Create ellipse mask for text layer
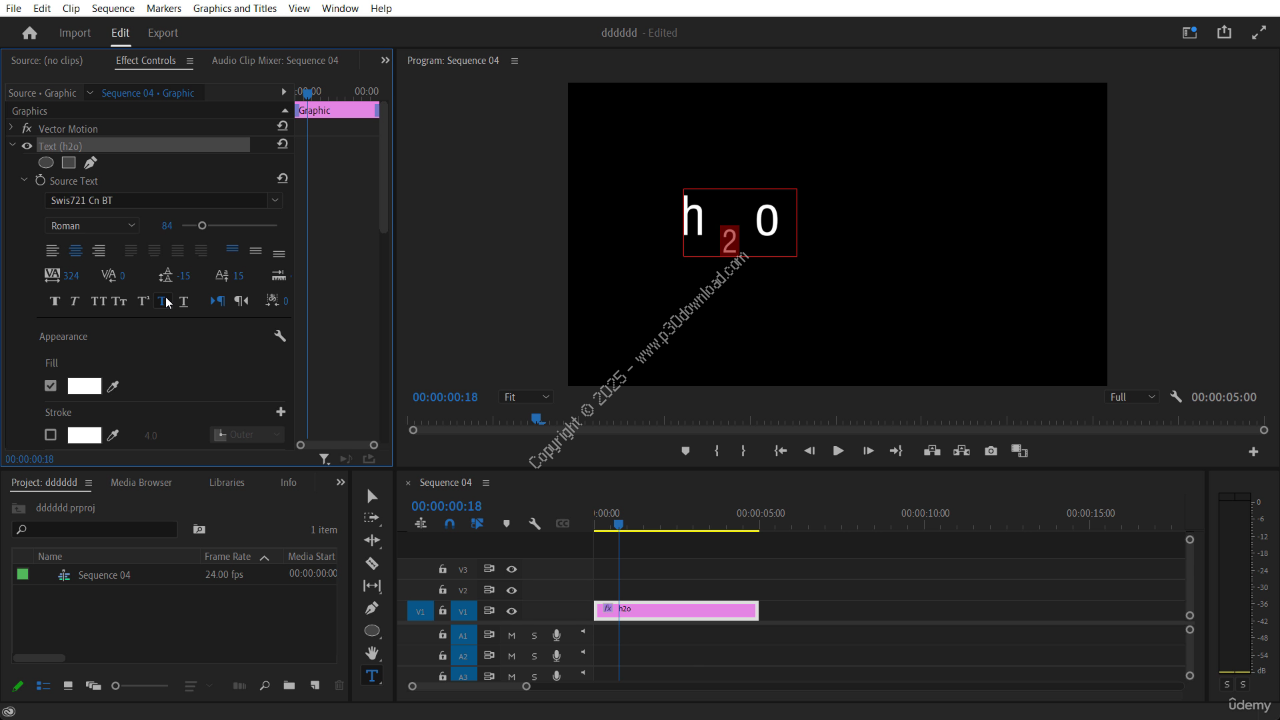The width and height of the screenshot is (1280, 720). tap(46, 163)
